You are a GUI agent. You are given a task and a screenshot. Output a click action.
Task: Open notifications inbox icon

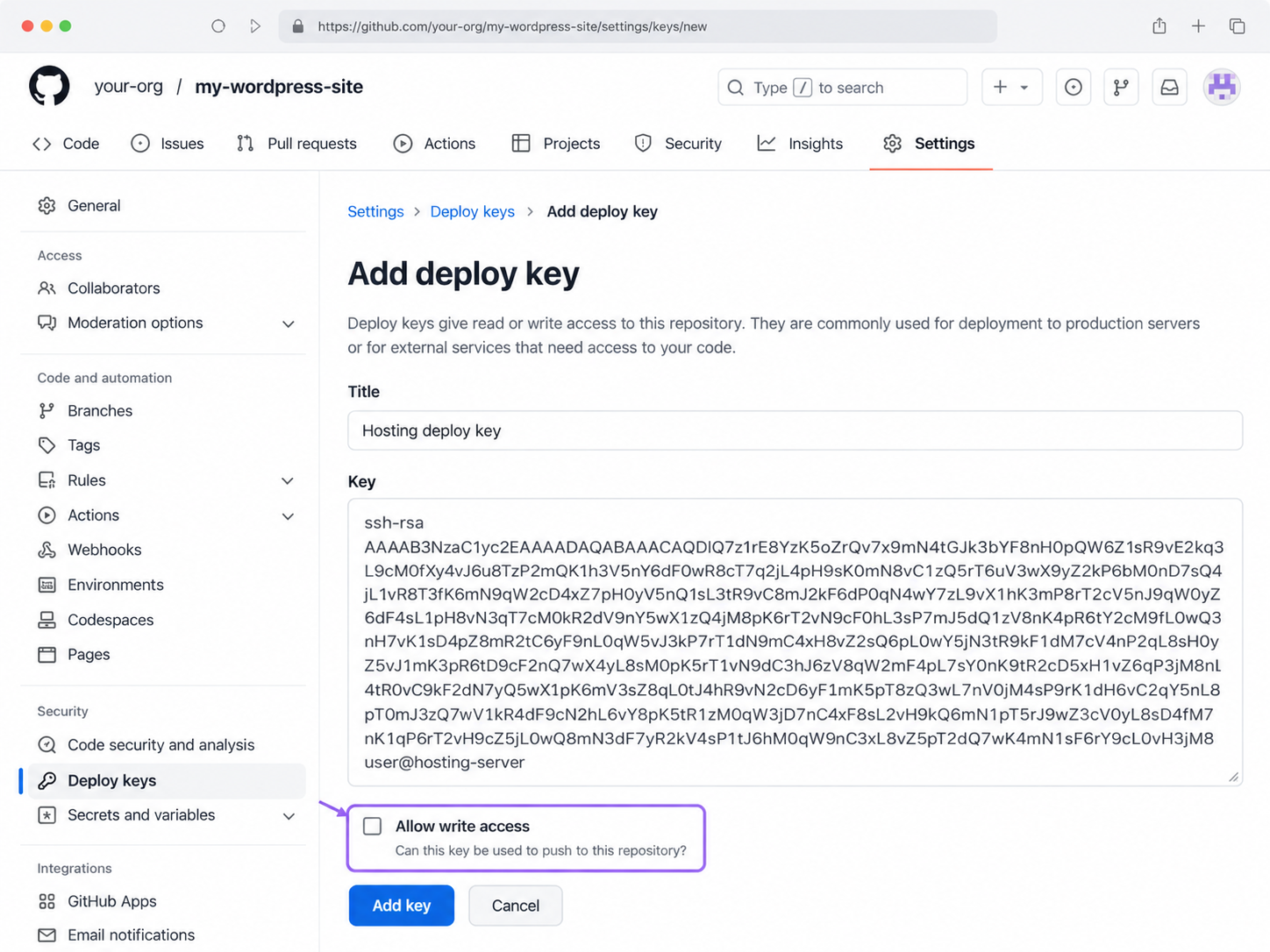click(1169, 87)
